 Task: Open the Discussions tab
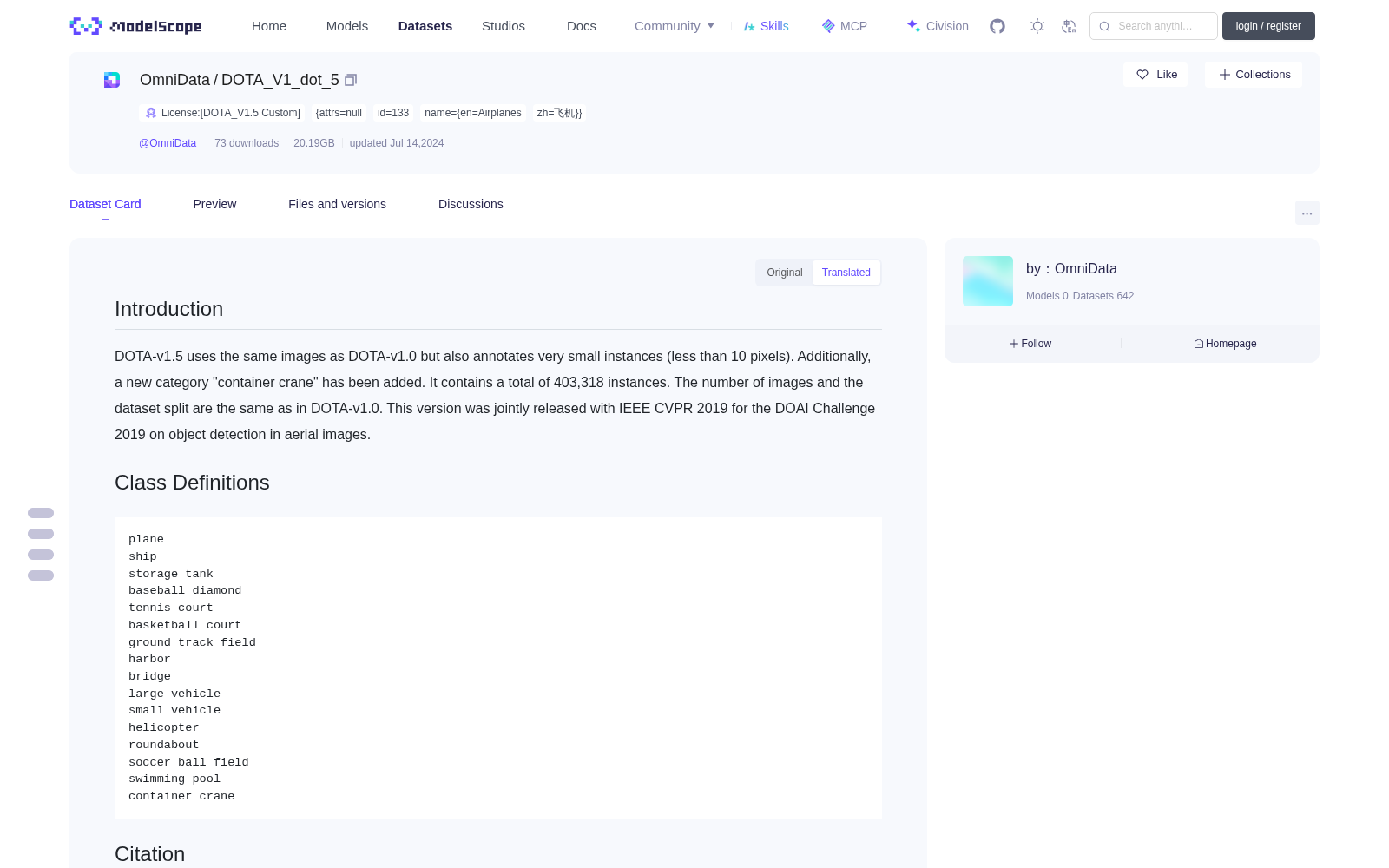(471, 204)
